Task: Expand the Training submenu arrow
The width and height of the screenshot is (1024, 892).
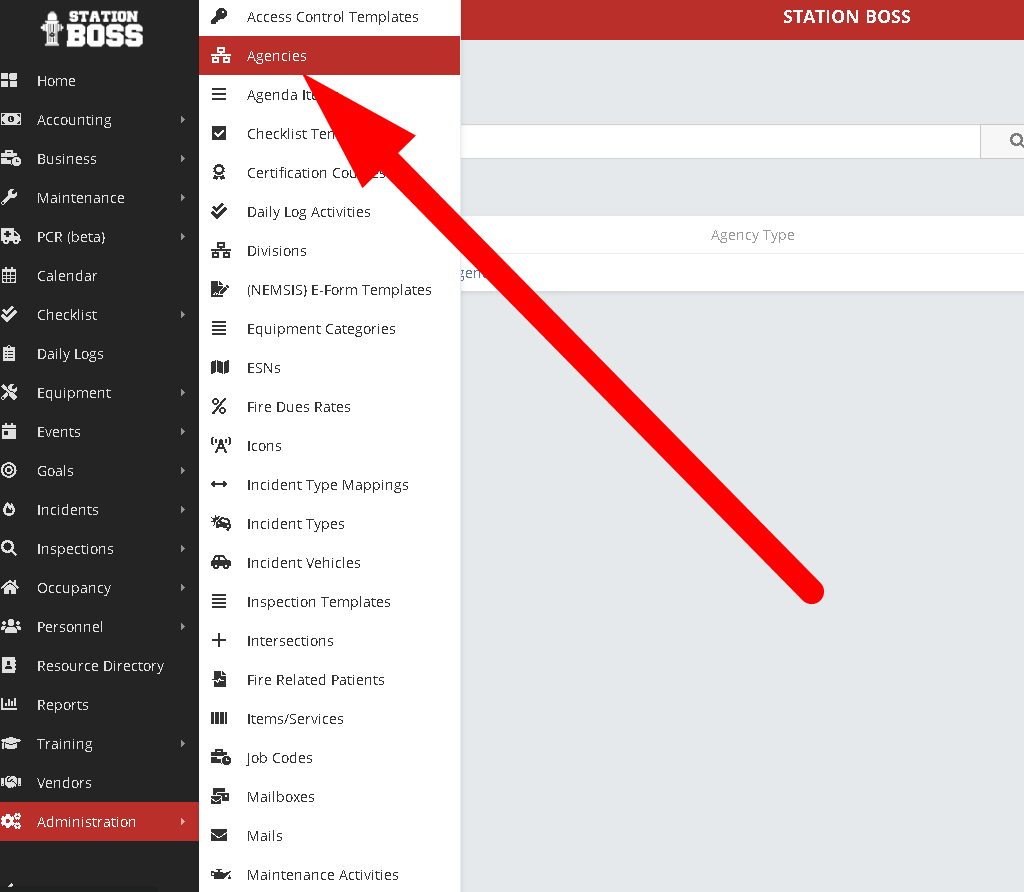Action: tap(183, 744)
